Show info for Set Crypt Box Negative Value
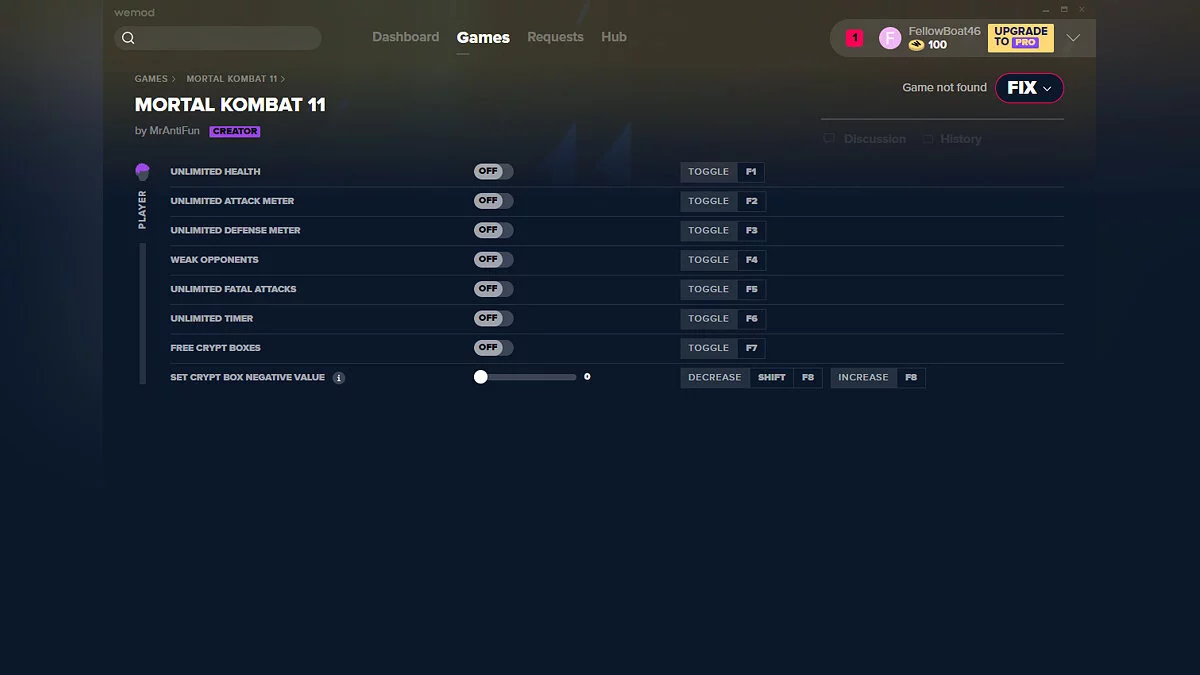This screenshot has height=675, width=1200. pyautogui.click(x=339, y=378)
